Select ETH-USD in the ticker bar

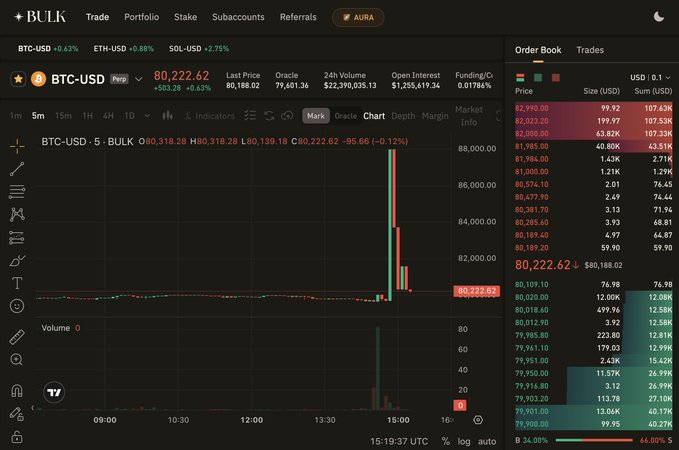(123, 49)
